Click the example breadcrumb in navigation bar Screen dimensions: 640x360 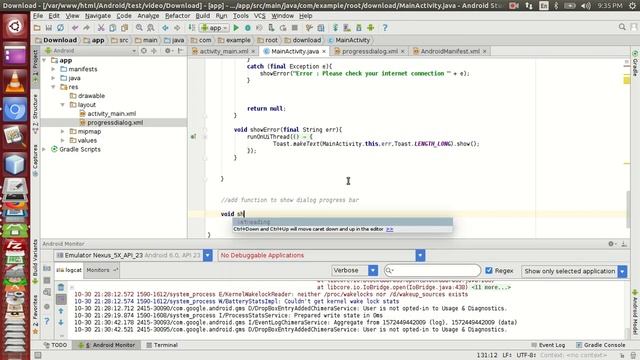coord(235,40)
